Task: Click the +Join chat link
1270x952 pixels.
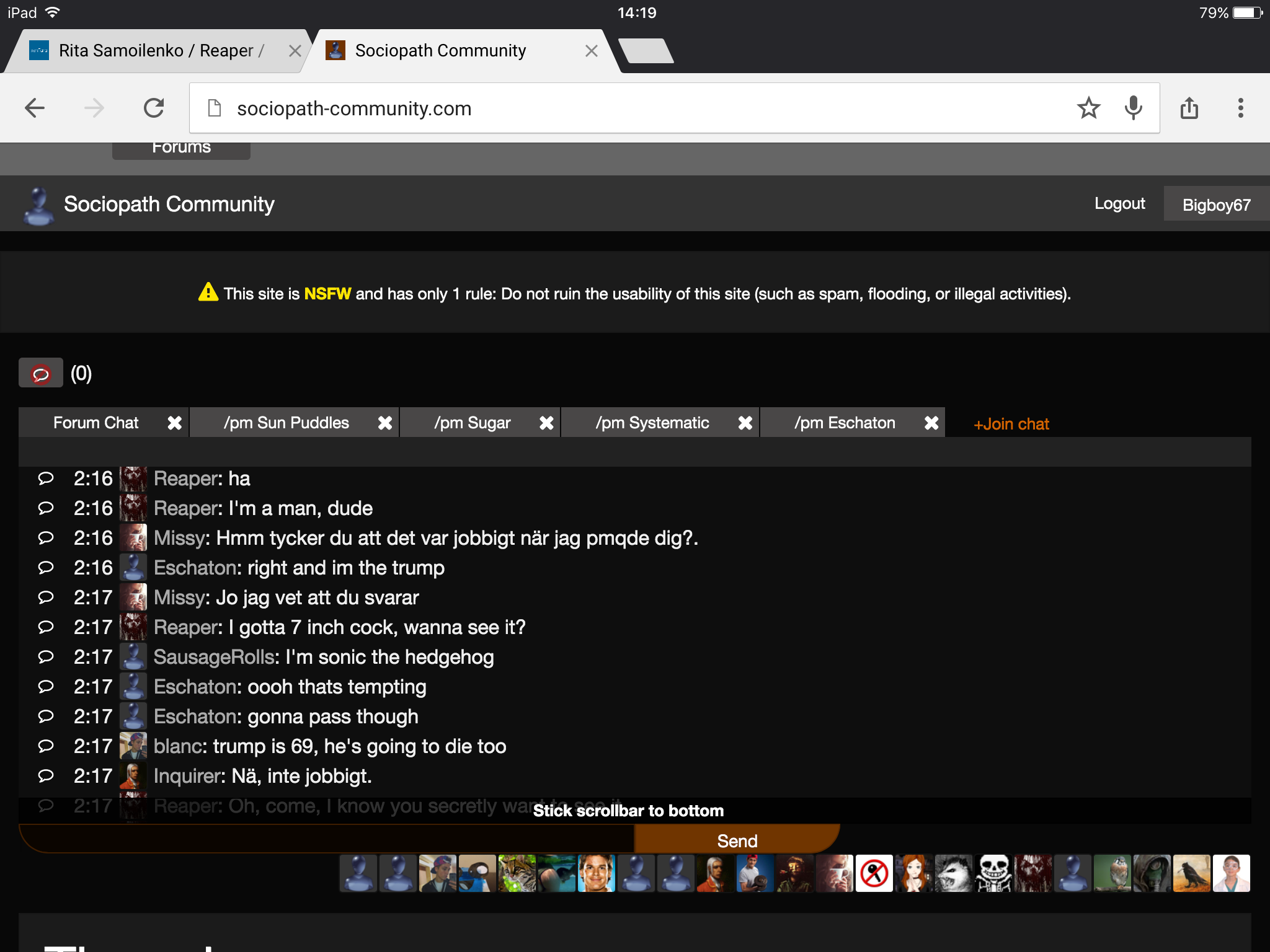Action: pyautogui.click(x=1011, y=424)
